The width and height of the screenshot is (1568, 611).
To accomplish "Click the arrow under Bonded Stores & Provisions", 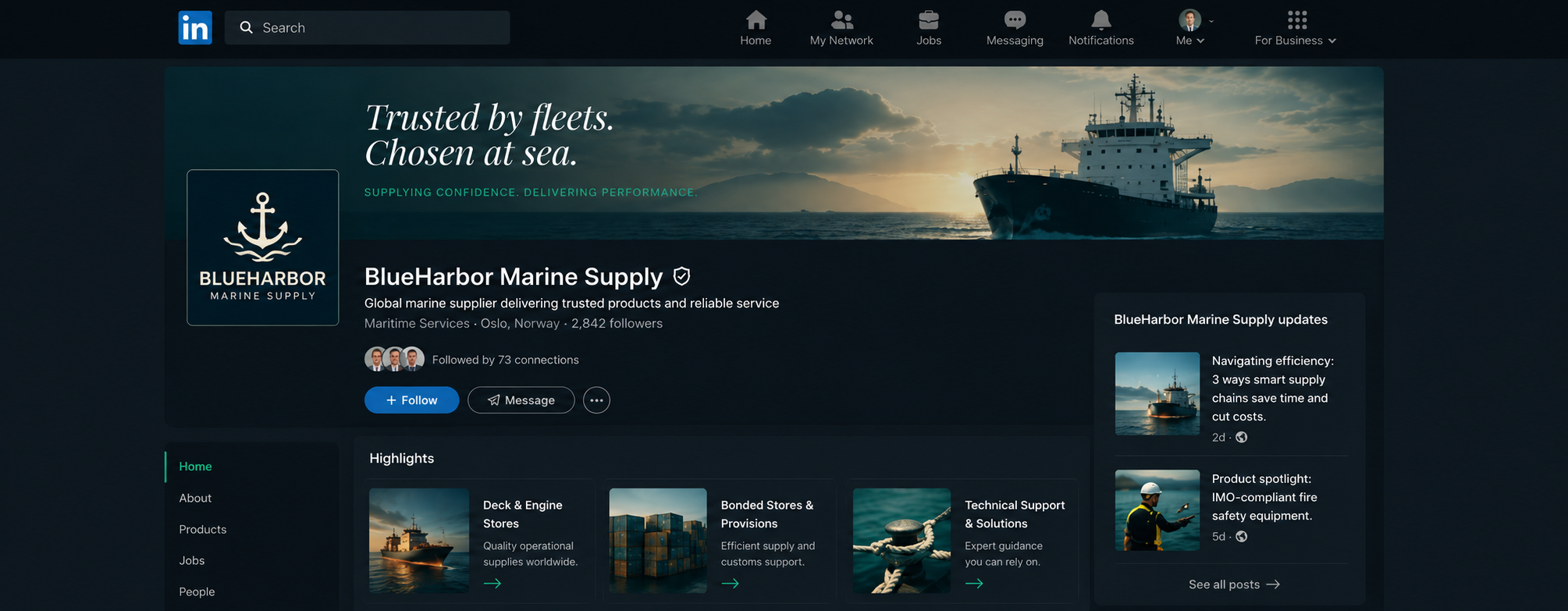I will click(x=730, y=584).
